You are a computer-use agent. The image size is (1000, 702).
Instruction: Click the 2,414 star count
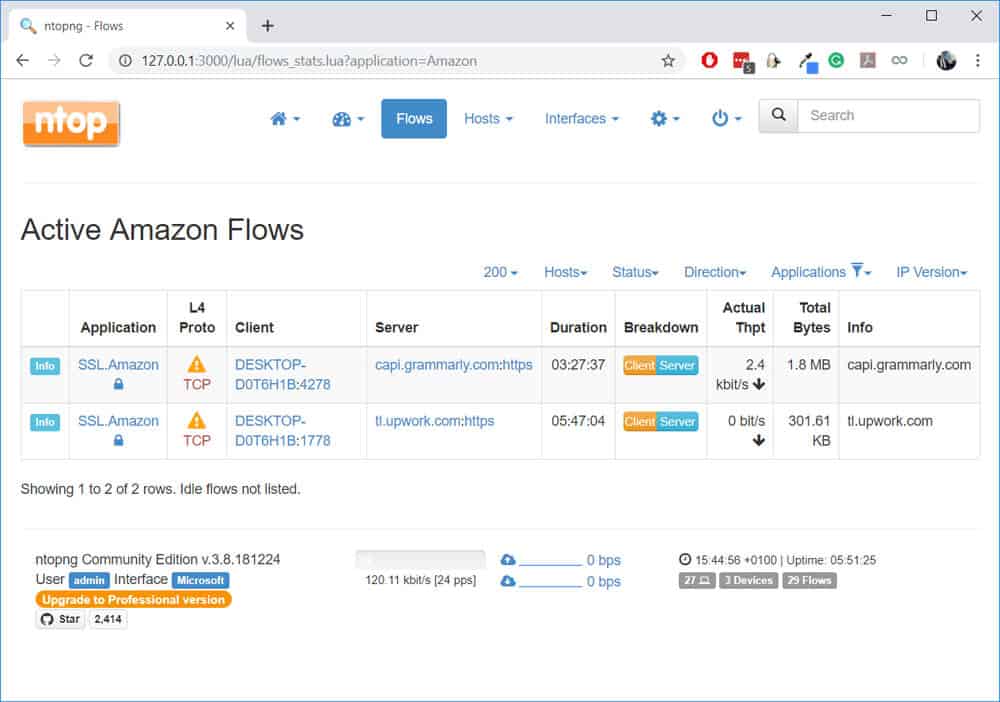(108, 619)
